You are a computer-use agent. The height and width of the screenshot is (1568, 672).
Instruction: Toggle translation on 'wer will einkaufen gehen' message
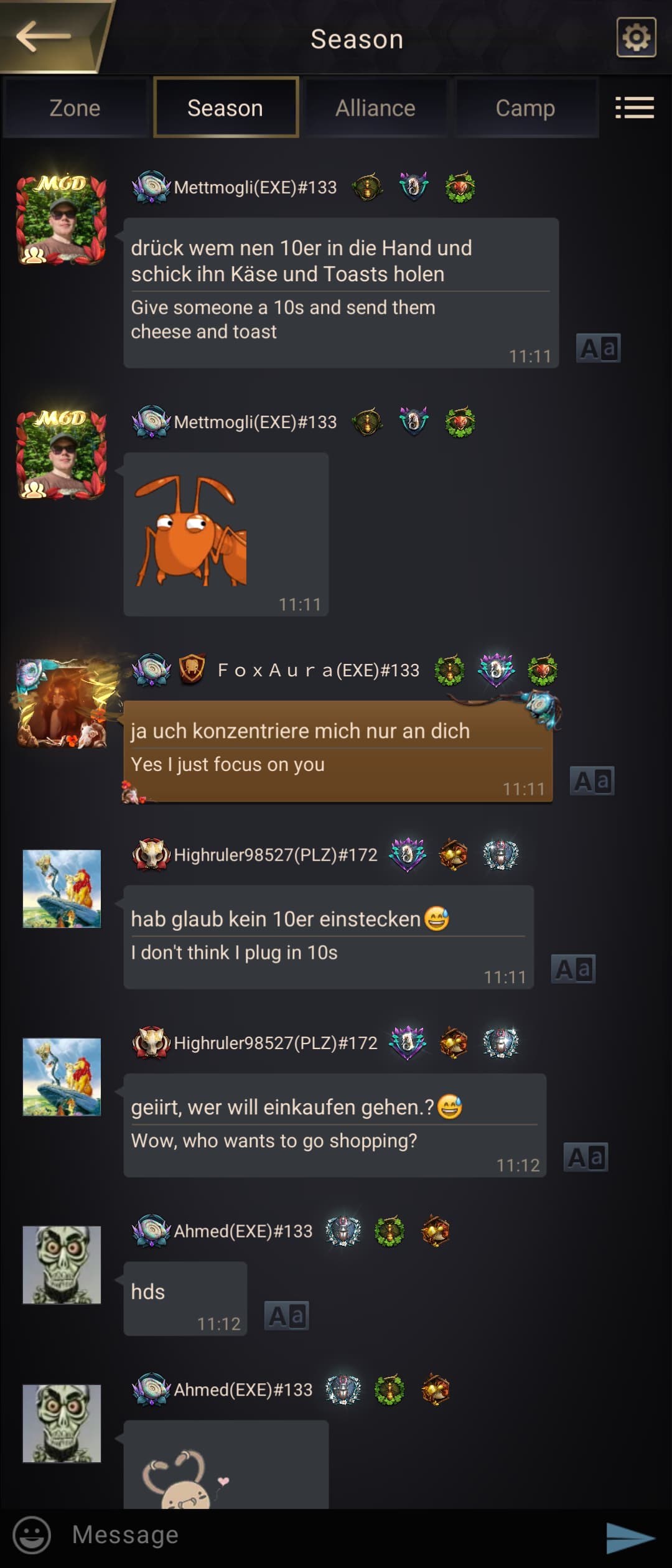tap(586, 1157)
